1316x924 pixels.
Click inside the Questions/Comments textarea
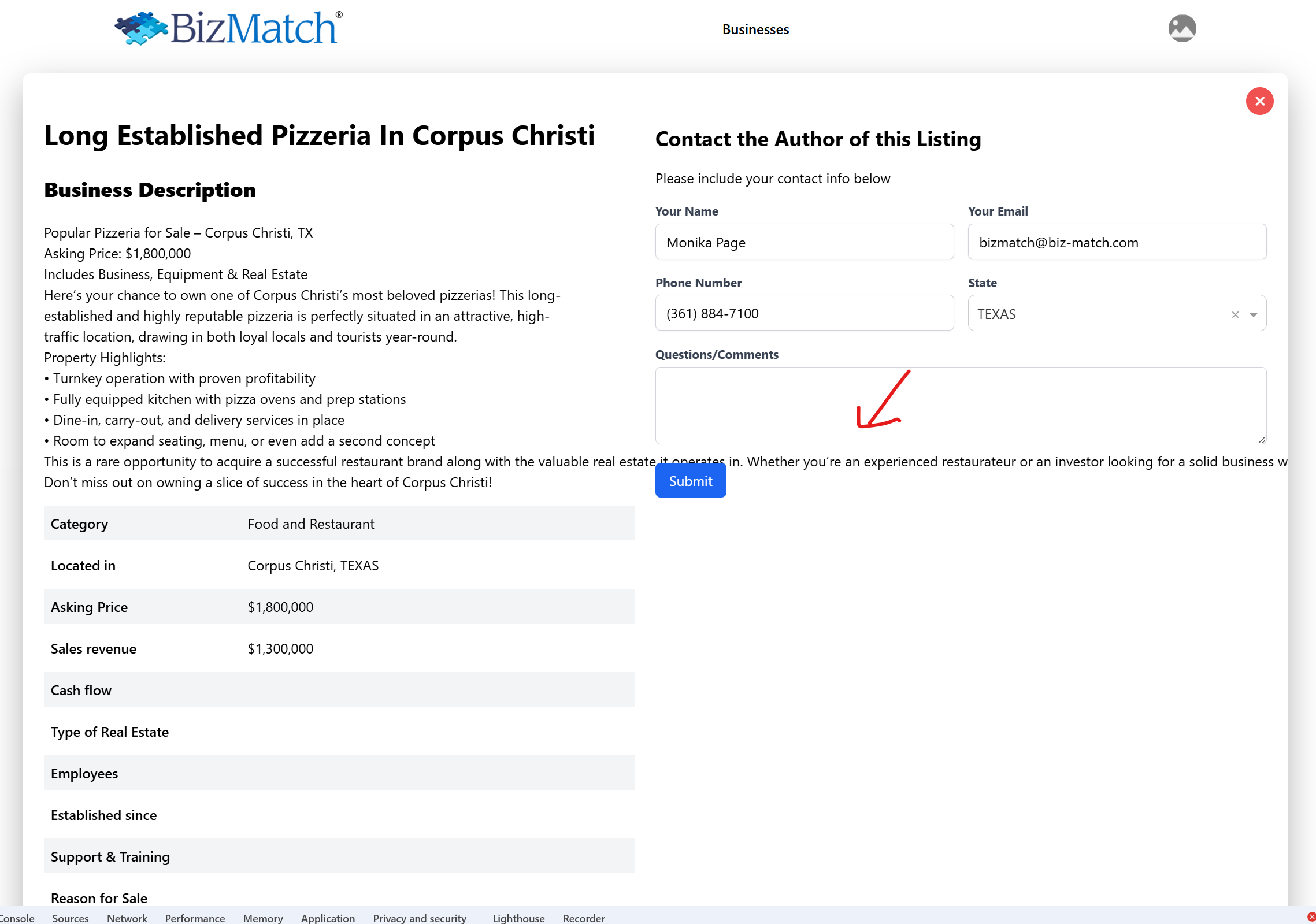pyautogui.click(x=960, y=406)
